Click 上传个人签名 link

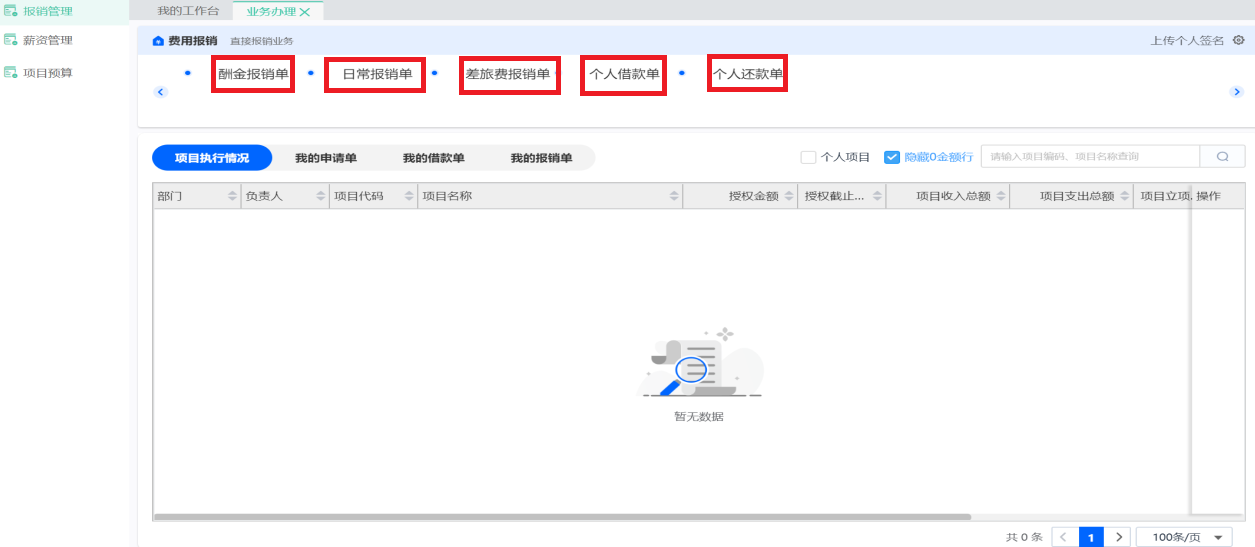coord(1188,41)
